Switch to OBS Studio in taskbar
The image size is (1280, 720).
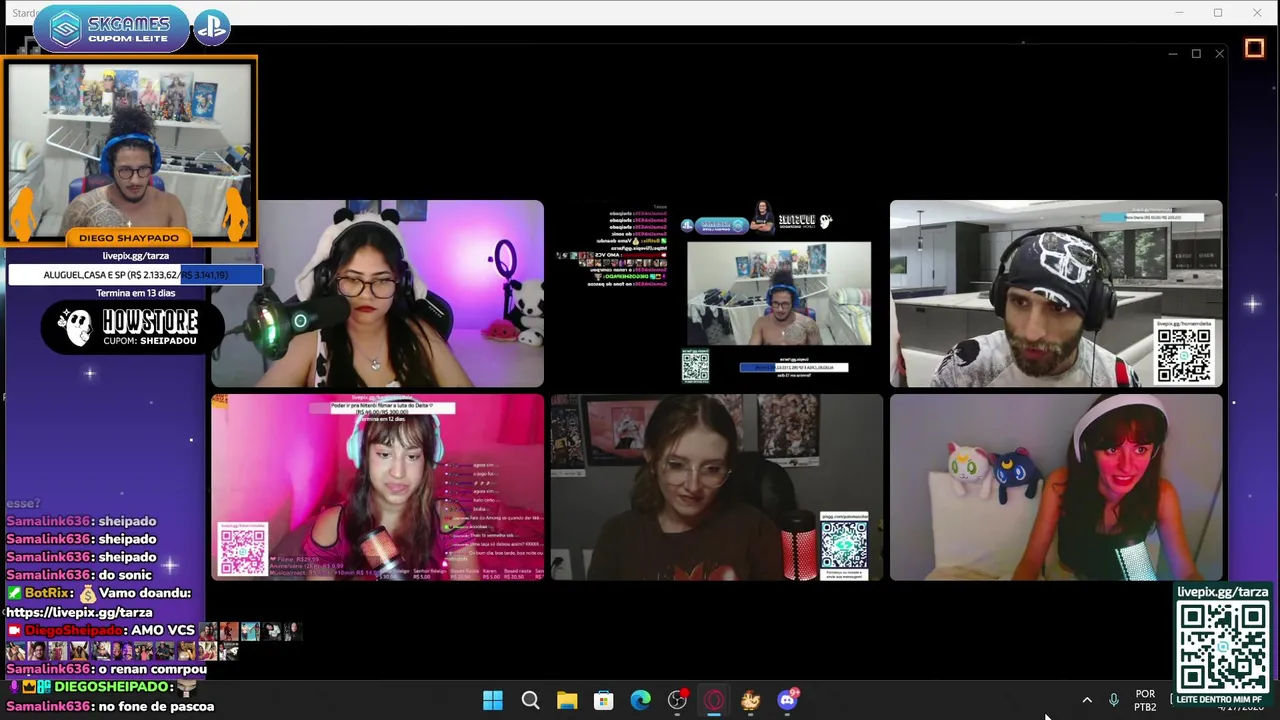tap(678, 701)
